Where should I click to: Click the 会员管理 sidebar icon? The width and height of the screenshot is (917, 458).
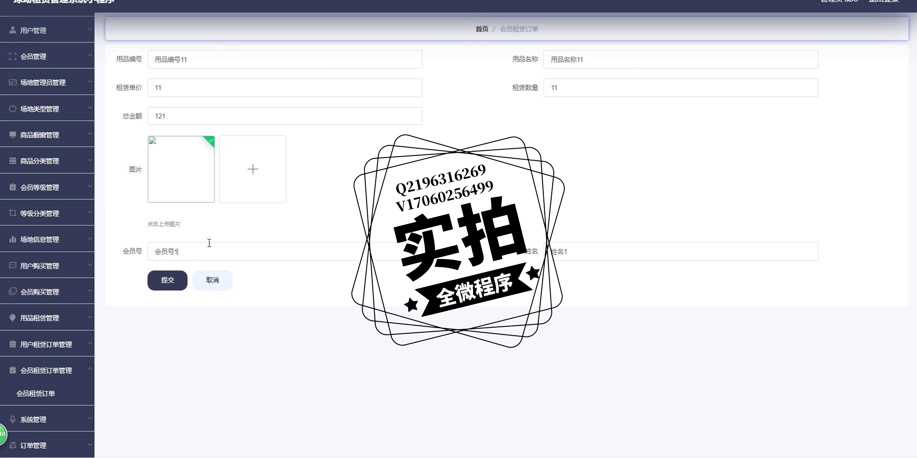pos(13,57)
